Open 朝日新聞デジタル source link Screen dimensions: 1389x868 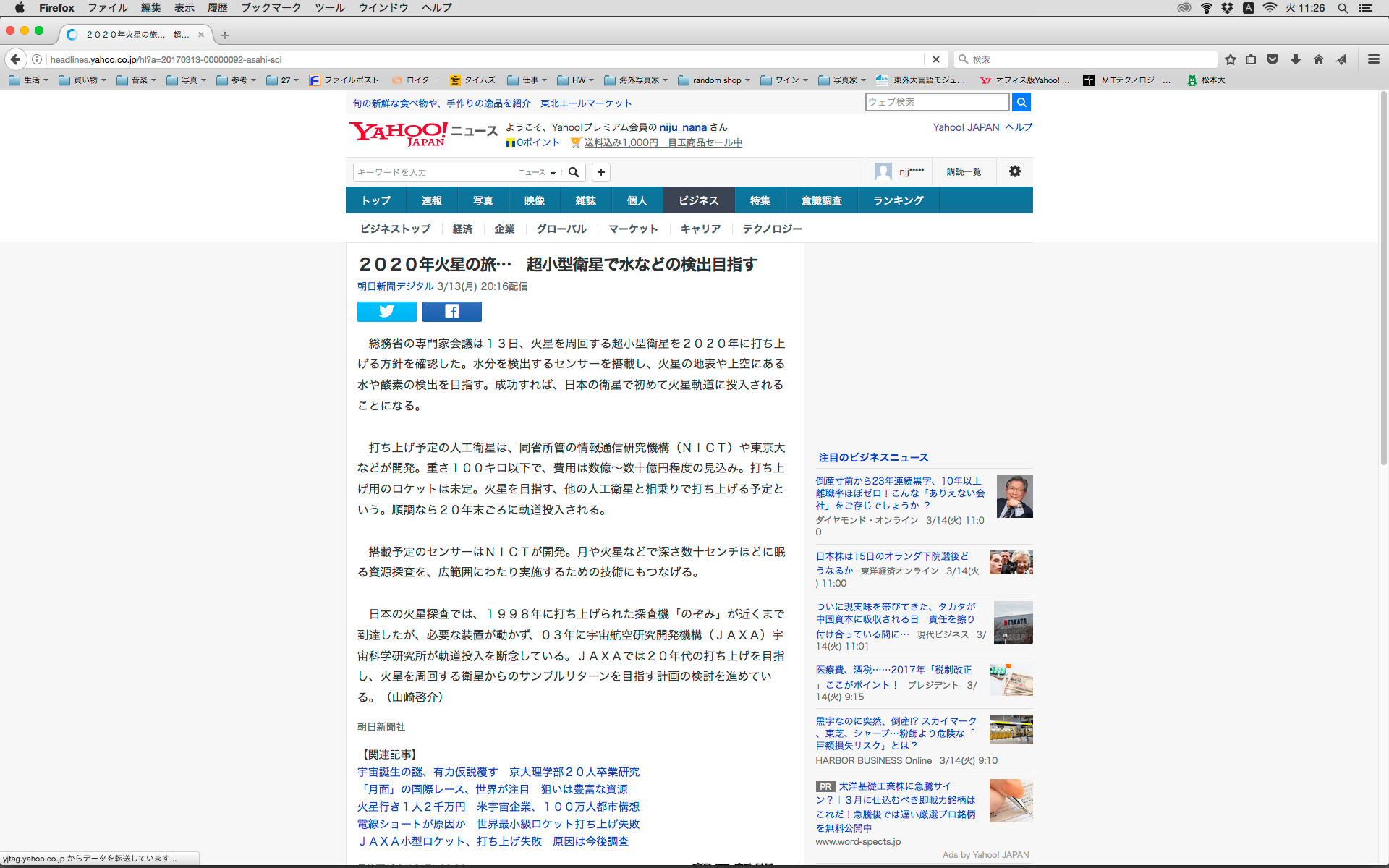[x=395, y=286]
